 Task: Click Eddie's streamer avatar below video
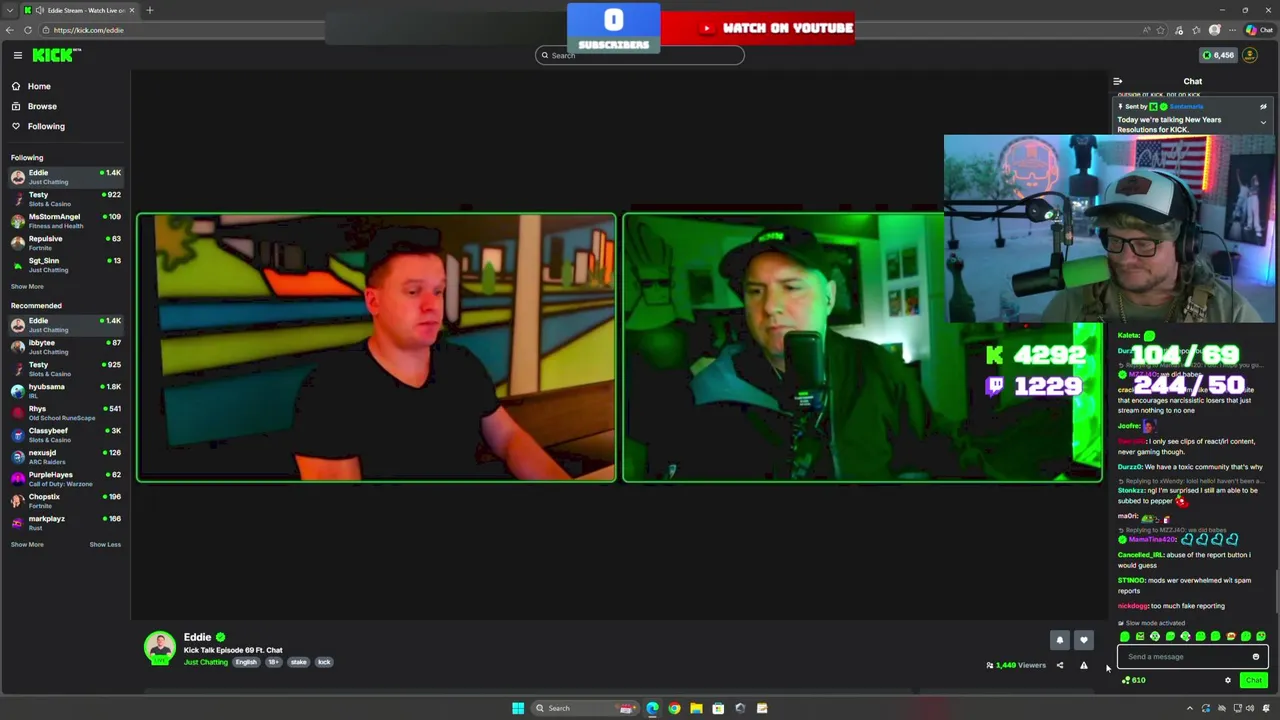[160, 648]
